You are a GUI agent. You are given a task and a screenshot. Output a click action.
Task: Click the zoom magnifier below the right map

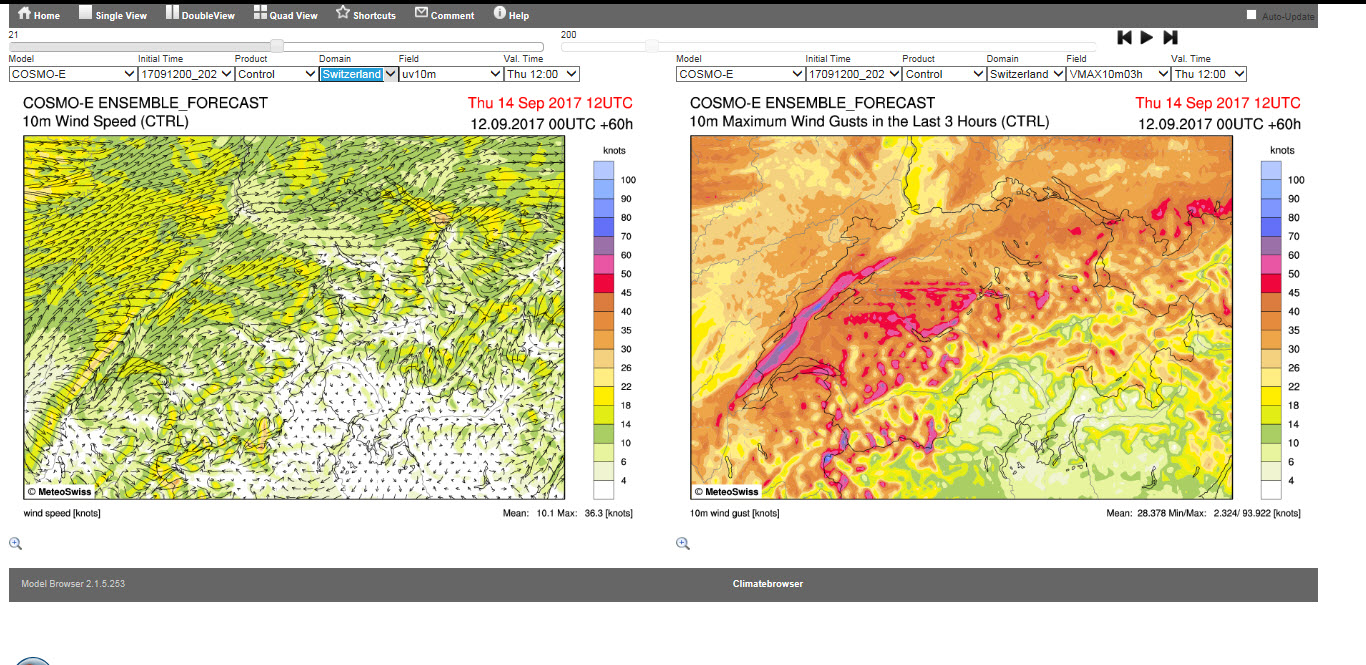(683, 543)
